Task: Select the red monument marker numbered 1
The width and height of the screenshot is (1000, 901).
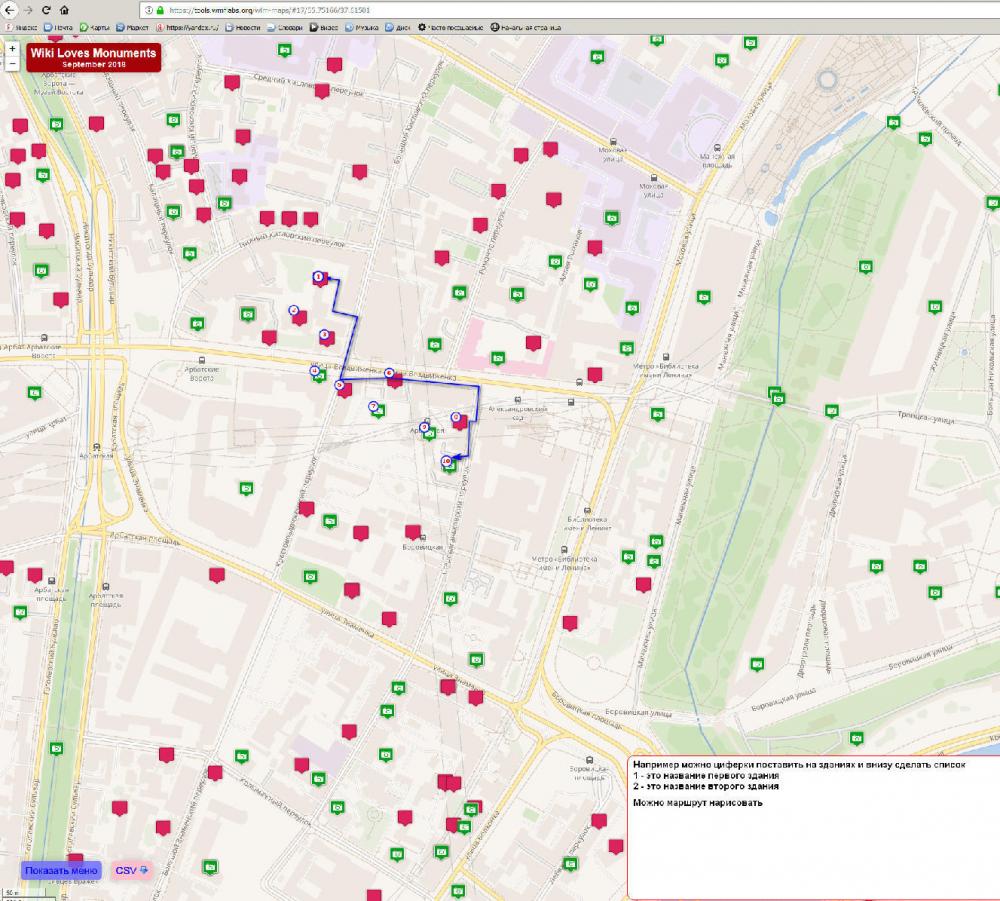Action: pos(321,279)
